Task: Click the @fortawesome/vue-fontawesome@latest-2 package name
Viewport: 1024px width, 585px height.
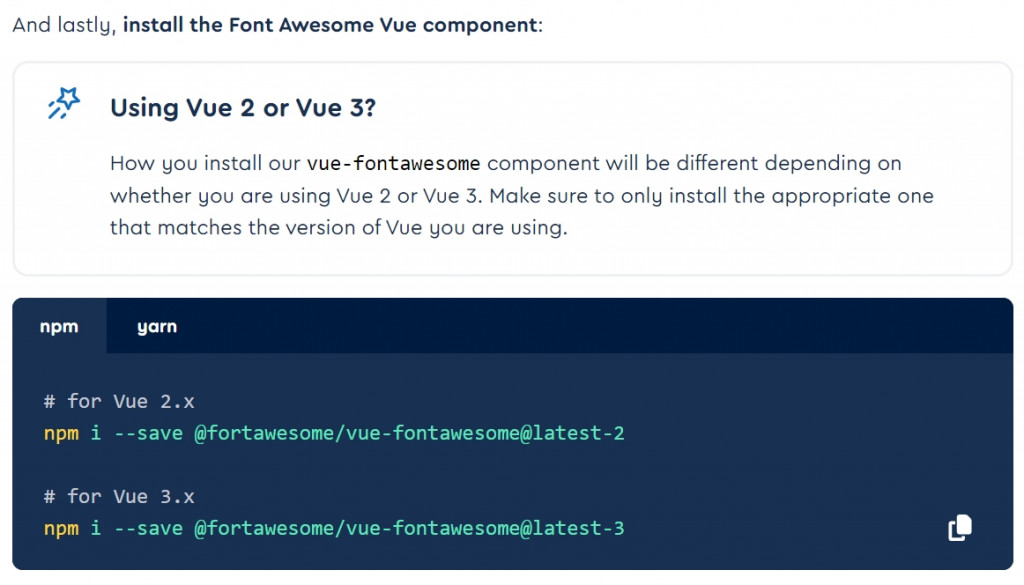Action: click(409, 433)
